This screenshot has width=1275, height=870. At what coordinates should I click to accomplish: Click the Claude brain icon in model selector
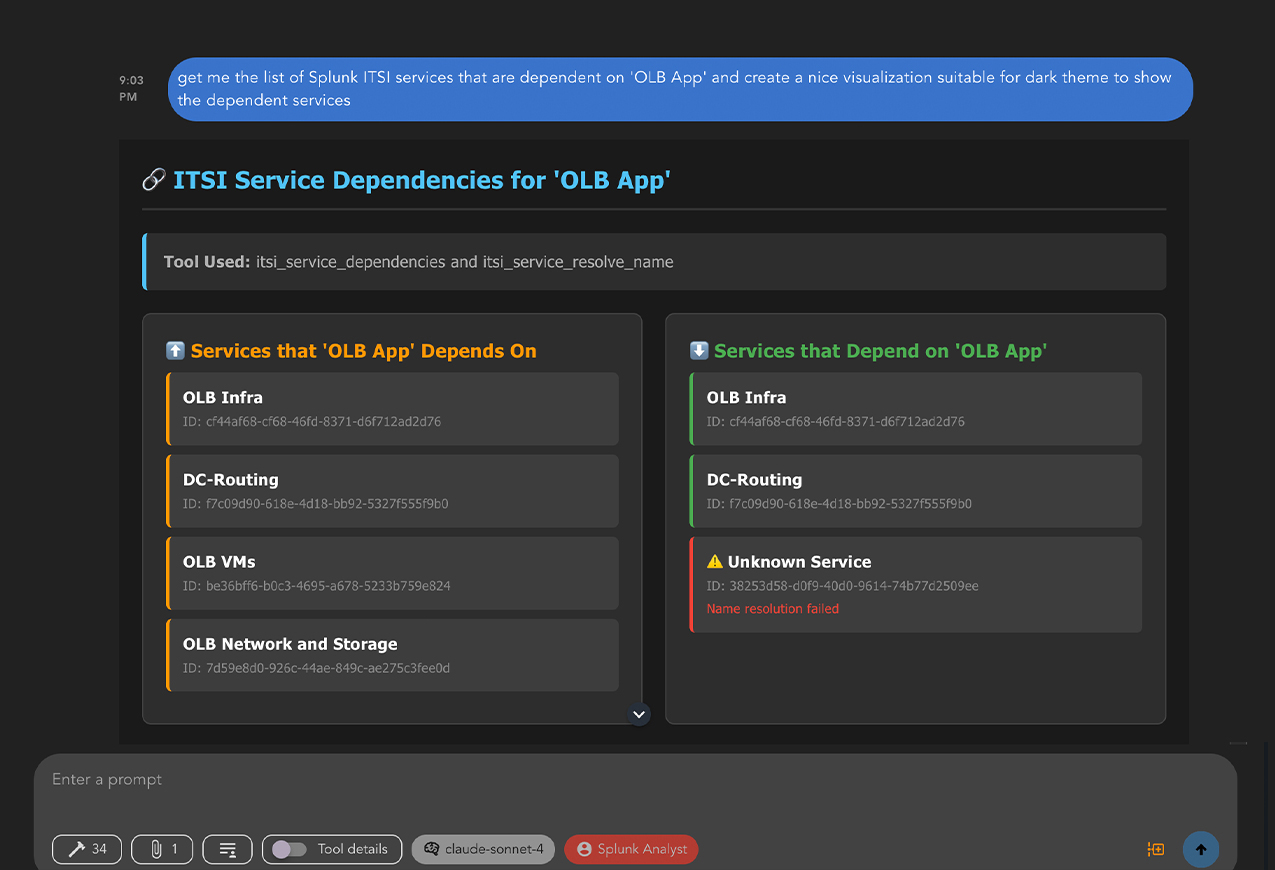click(x=431, y=849)
